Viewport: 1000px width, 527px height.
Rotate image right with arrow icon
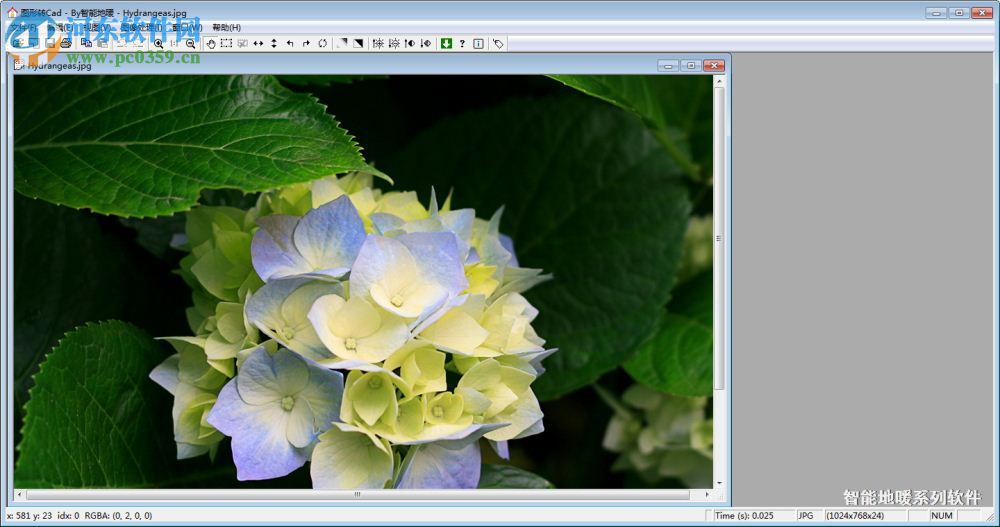coord(306,43)
